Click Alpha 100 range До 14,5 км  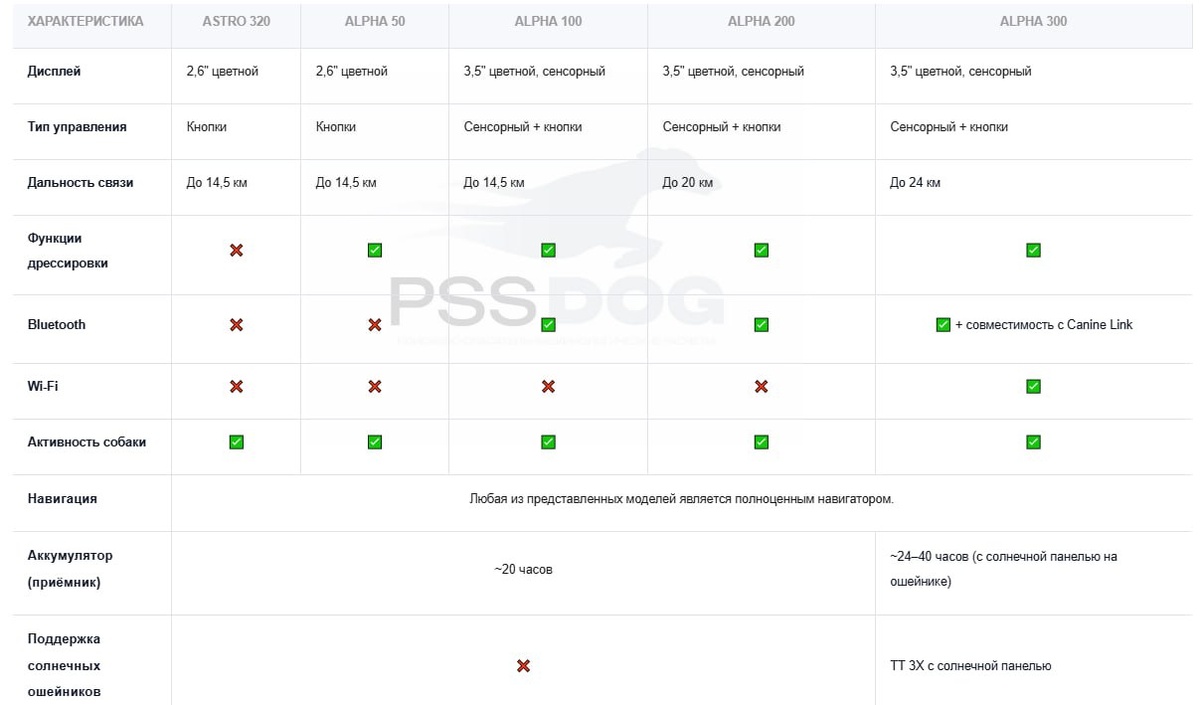[494, 183]
